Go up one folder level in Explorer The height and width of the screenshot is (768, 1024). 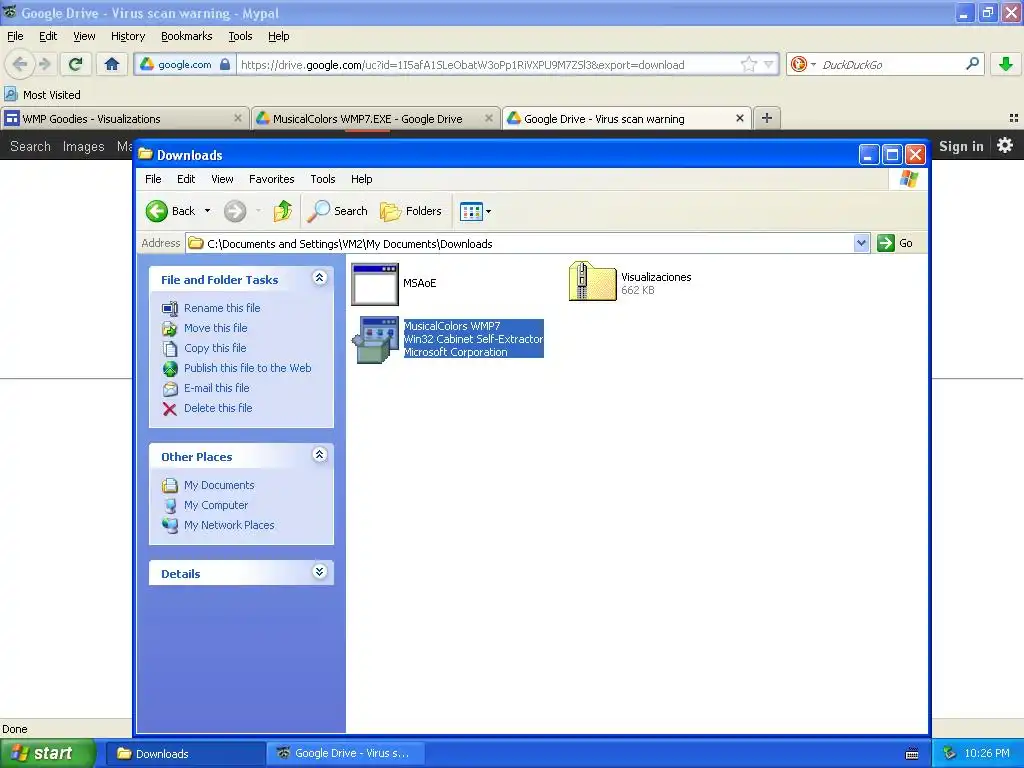(x=283, y=211)
